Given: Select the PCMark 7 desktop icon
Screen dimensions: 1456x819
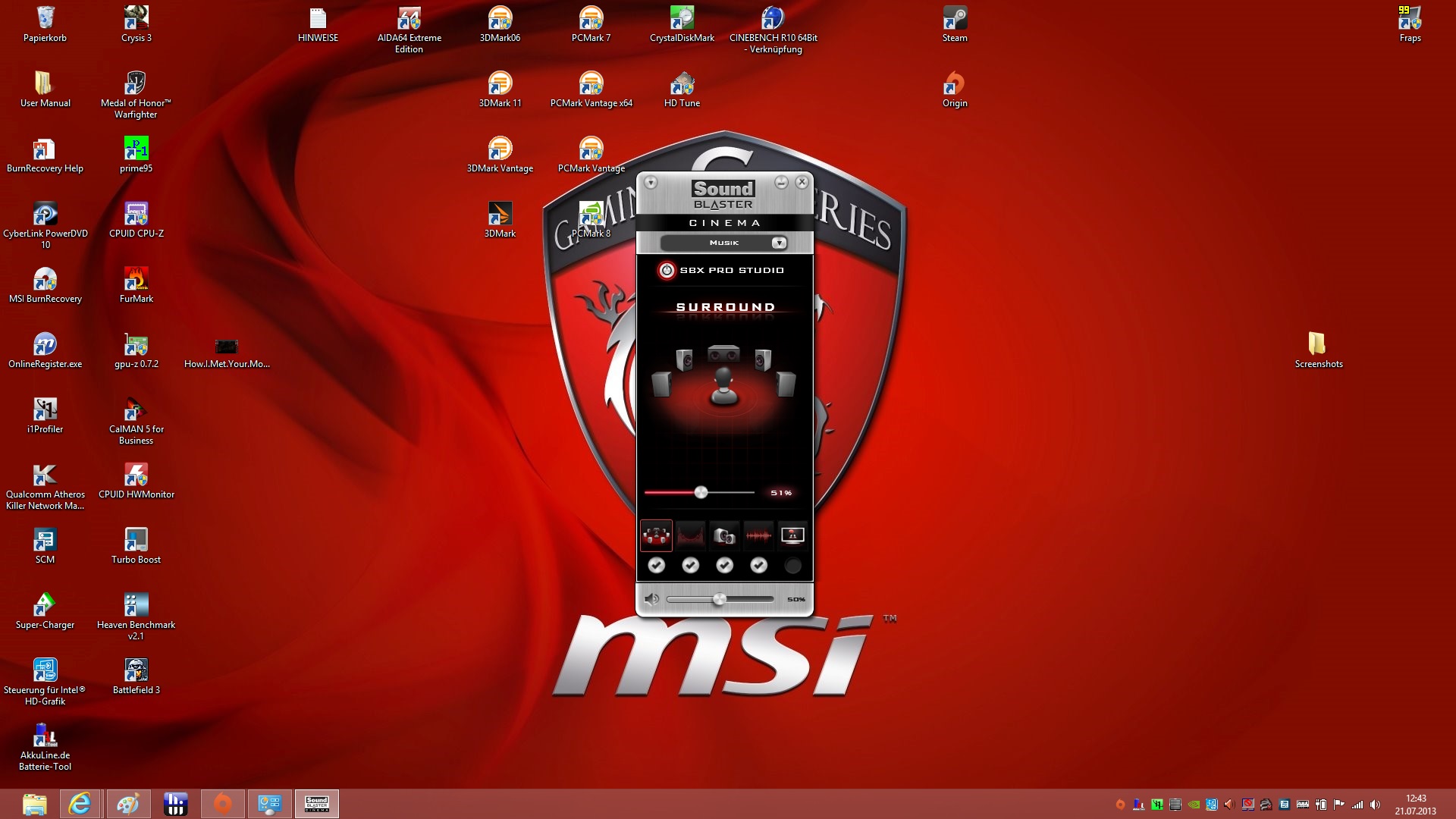Looking at the screenshot, I should (x=591, y=24).
